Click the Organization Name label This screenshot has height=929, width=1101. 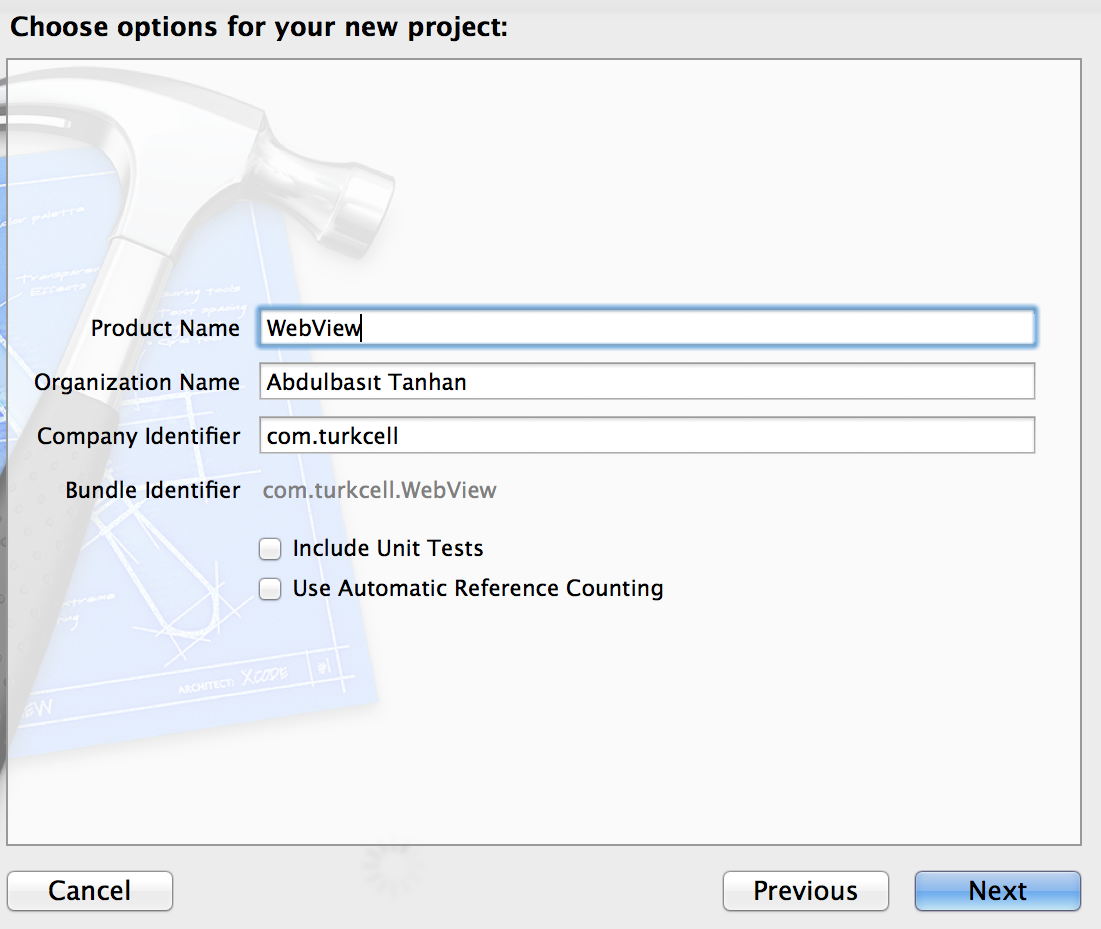pos(137,382)
